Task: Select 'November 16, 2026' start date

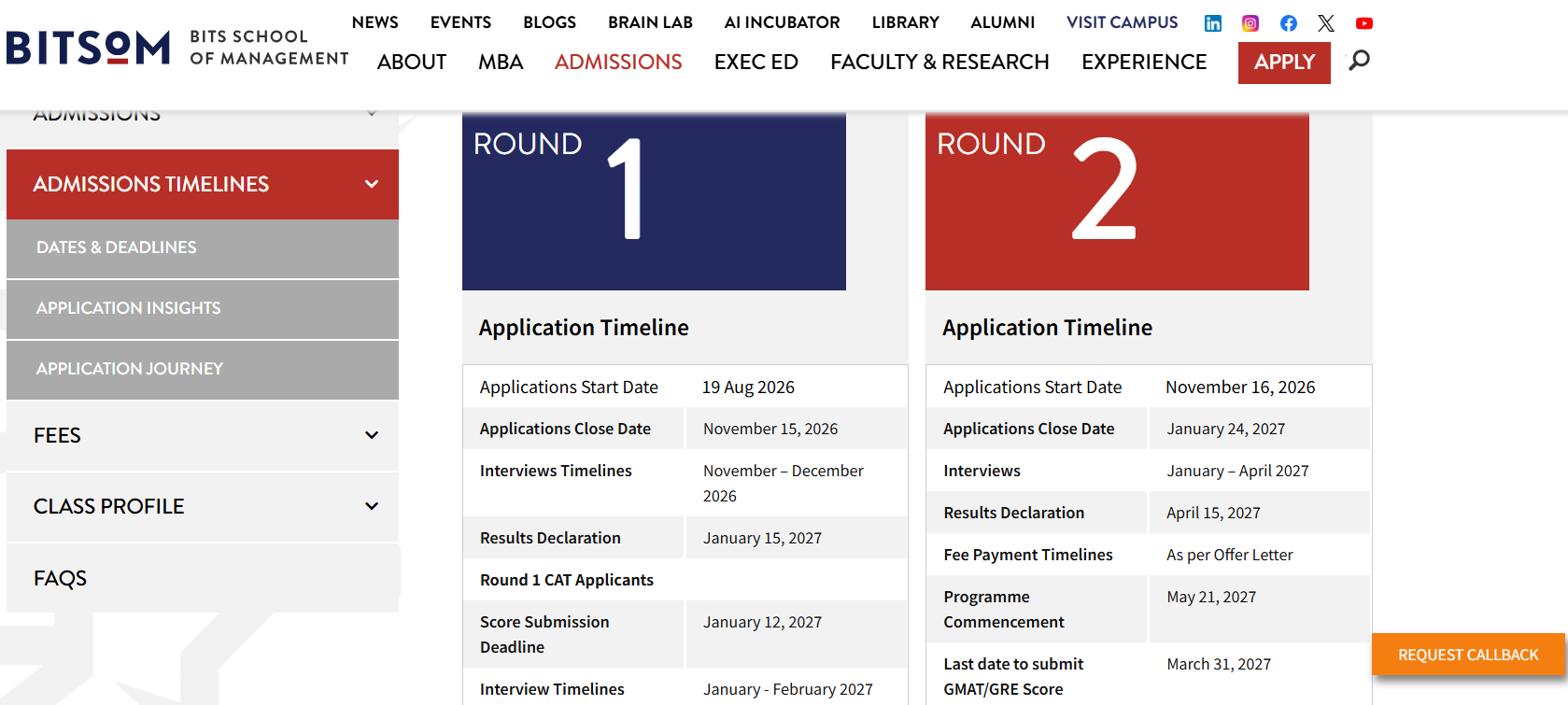Action: click(x=1240, y=388)
